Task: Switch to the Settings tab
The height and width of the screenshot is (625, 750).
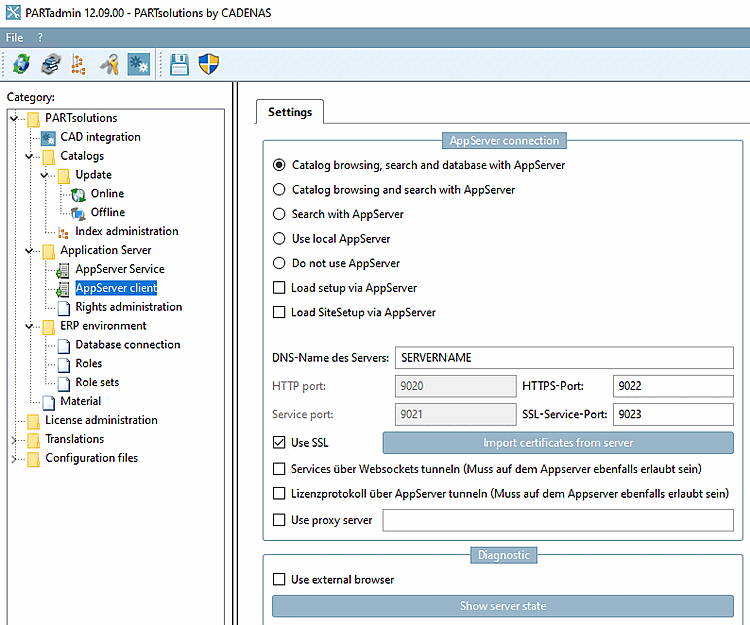Action: click(290, 112)
